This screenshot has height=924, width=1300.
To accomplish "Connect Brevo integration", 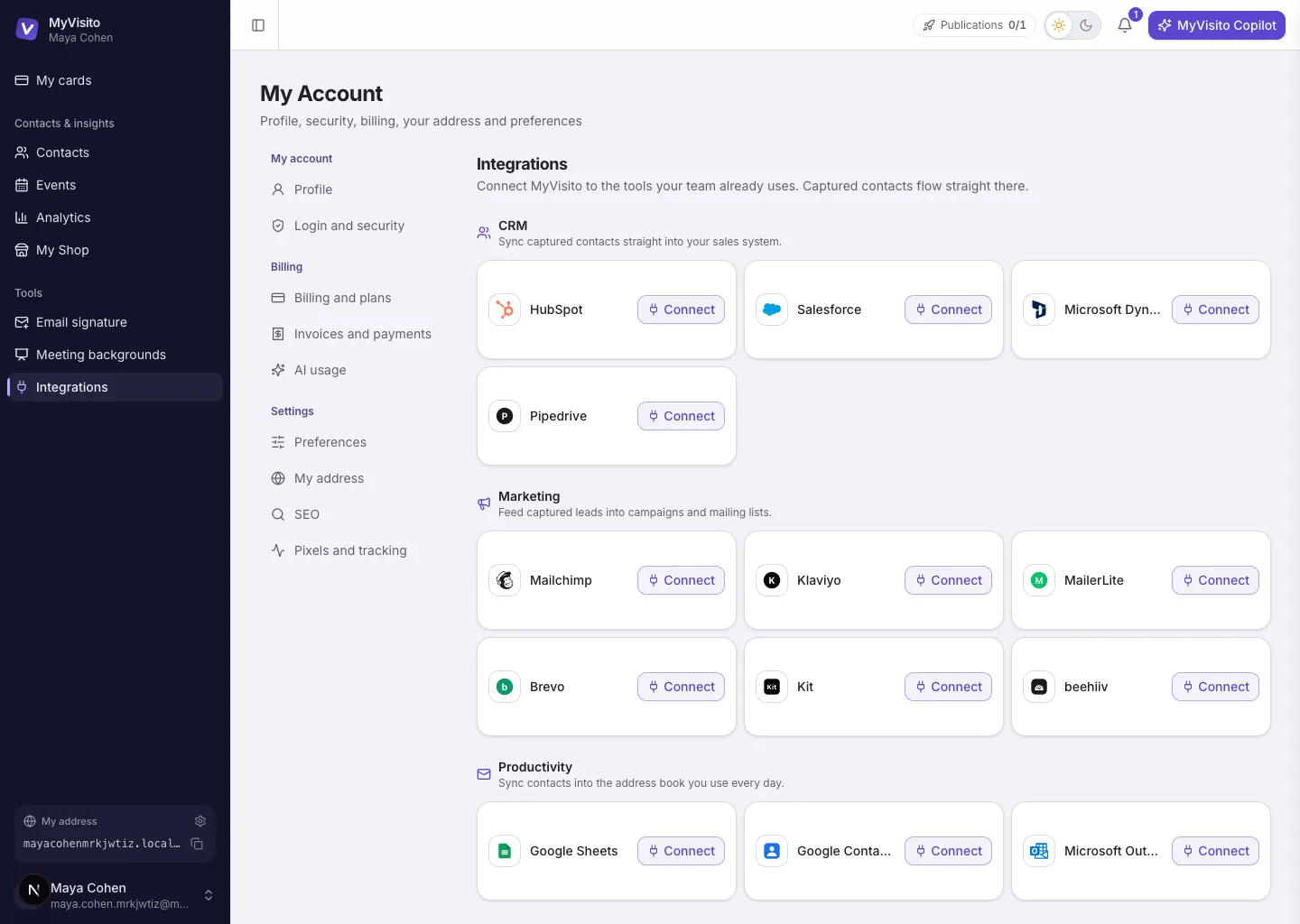I will tap(681, 687).
